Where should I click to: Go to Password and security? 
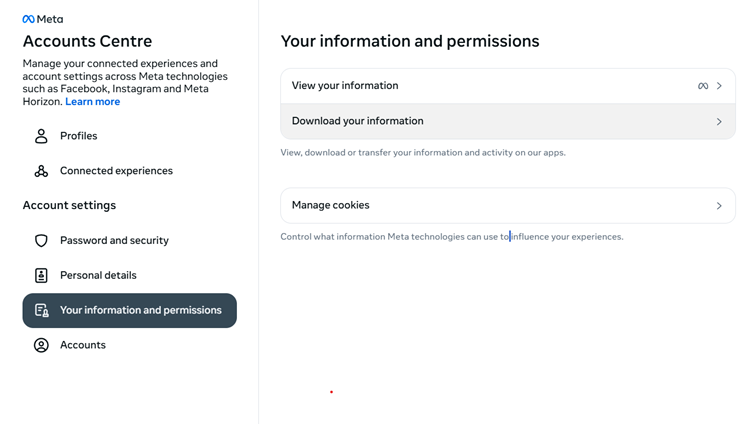coord(129,240)
